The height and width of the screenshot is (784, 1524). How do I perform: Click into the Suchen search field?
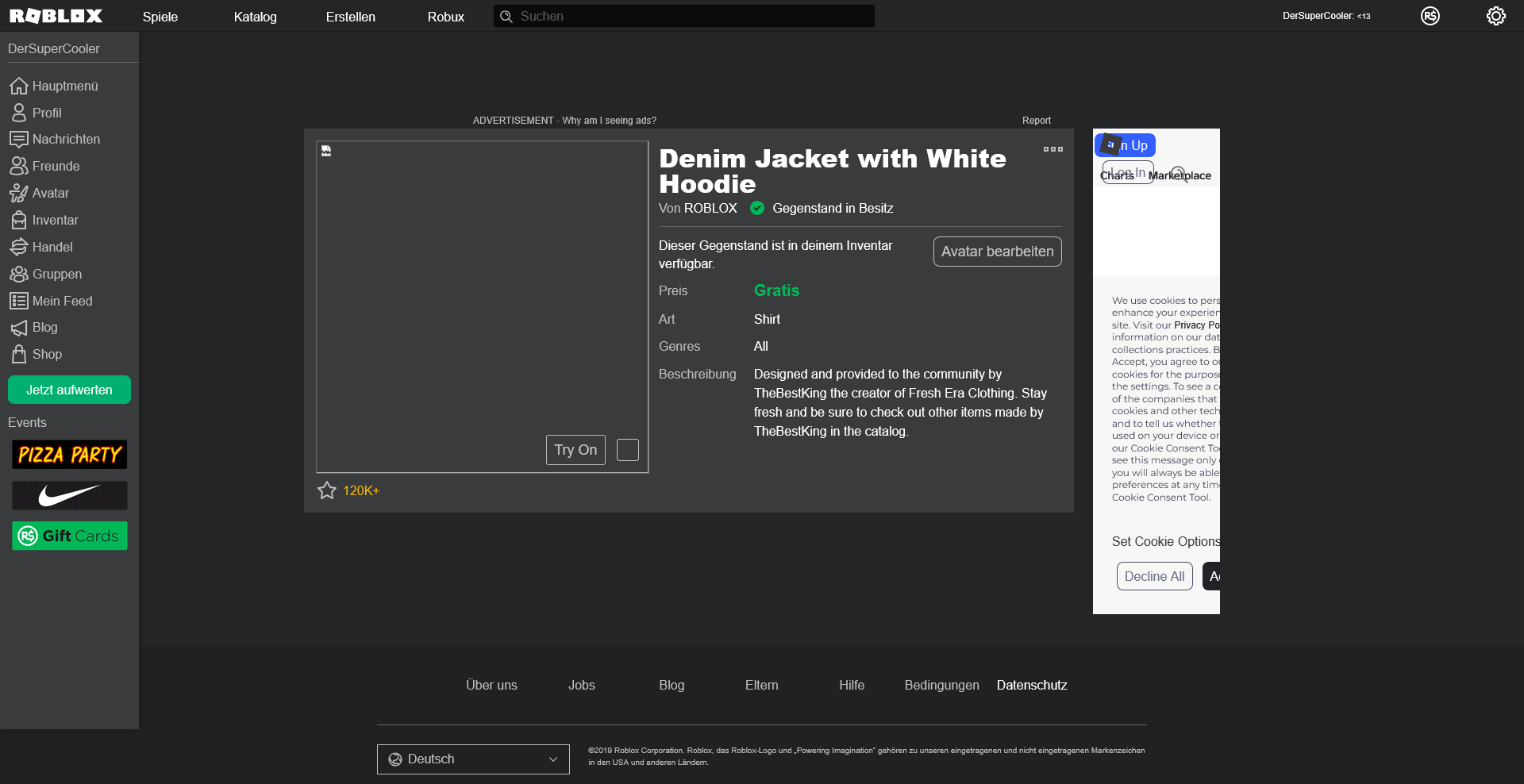coord(695,16)
